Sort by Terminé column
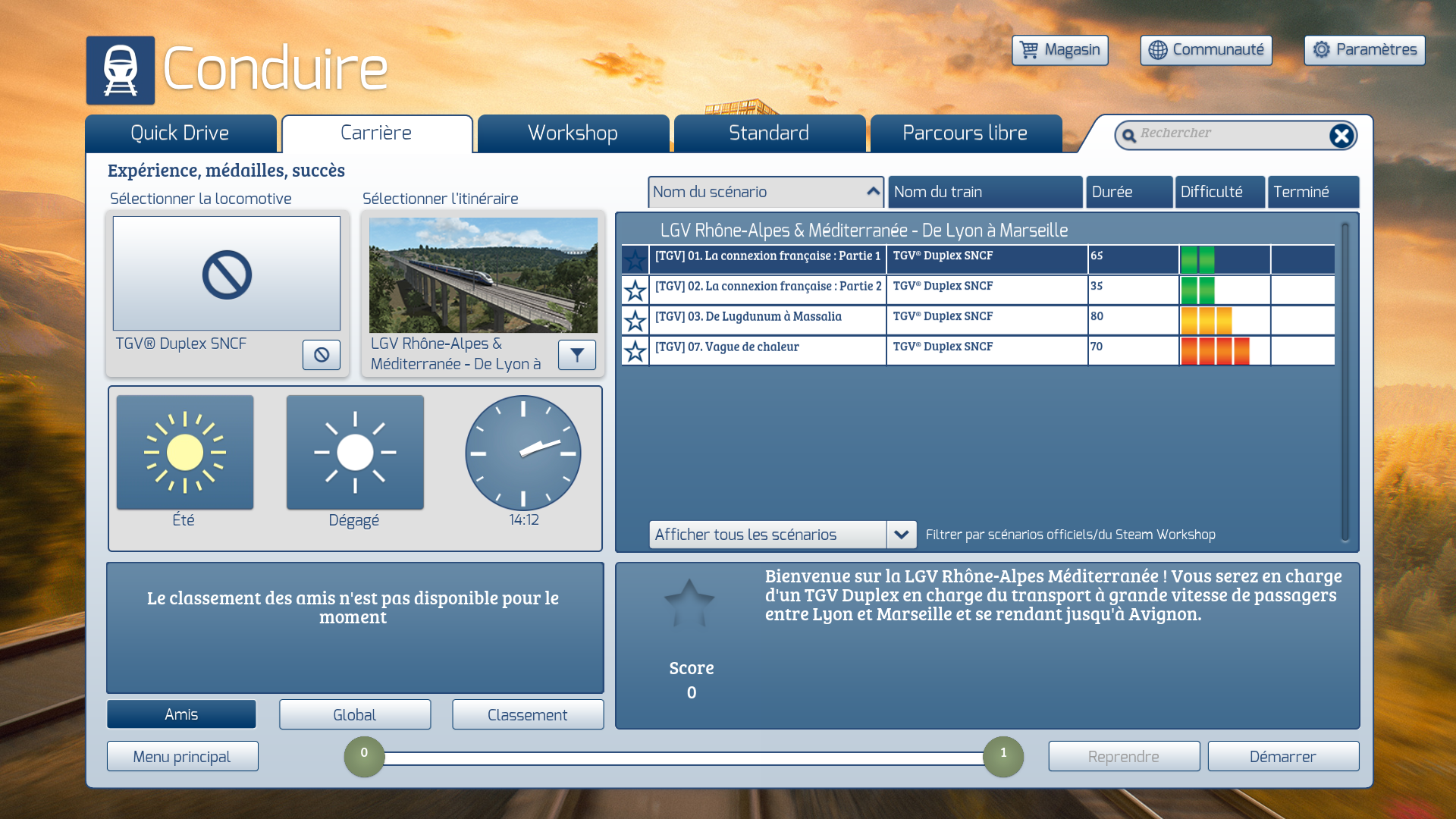The height and width of the screenshot is (819, 1456). [1313, 192]
